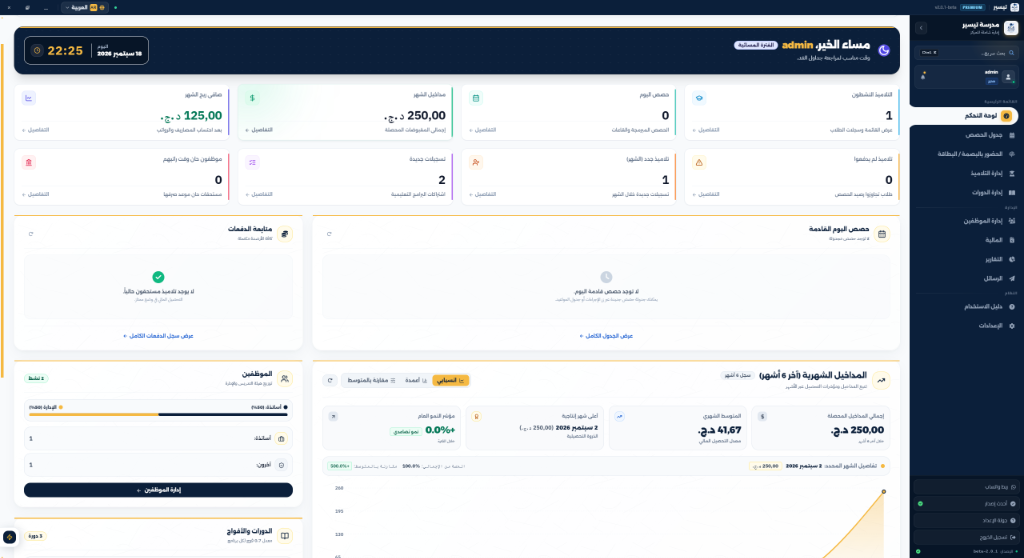
Task: Click the المداخيل الشهرية trend icon
Action: coord(881,380)
